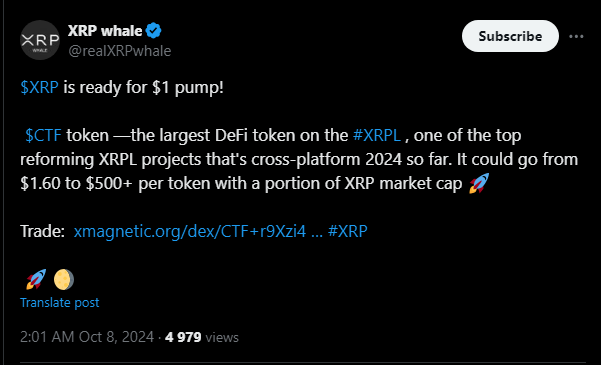Follow the #XRP hashtag after trade link

coord(348,231)
